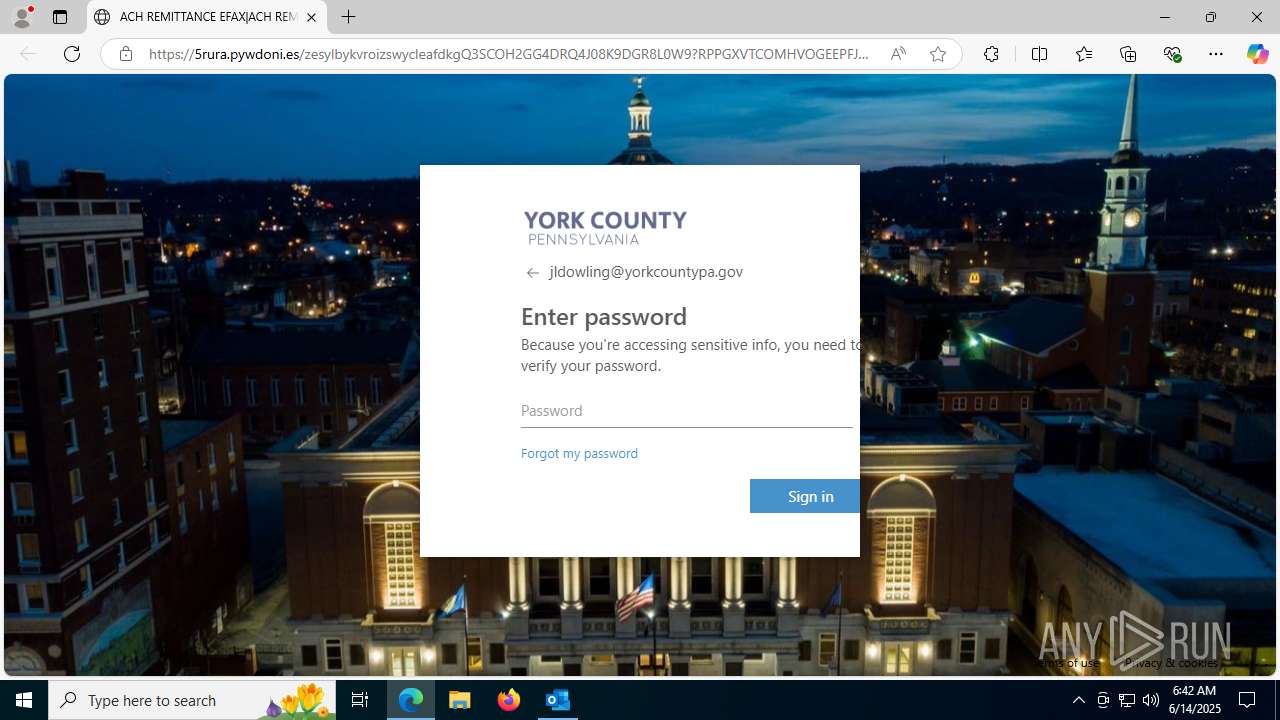
Task: Click the jldowling@yorkcountypa.gov account text
Action: (x=646, y=272)
